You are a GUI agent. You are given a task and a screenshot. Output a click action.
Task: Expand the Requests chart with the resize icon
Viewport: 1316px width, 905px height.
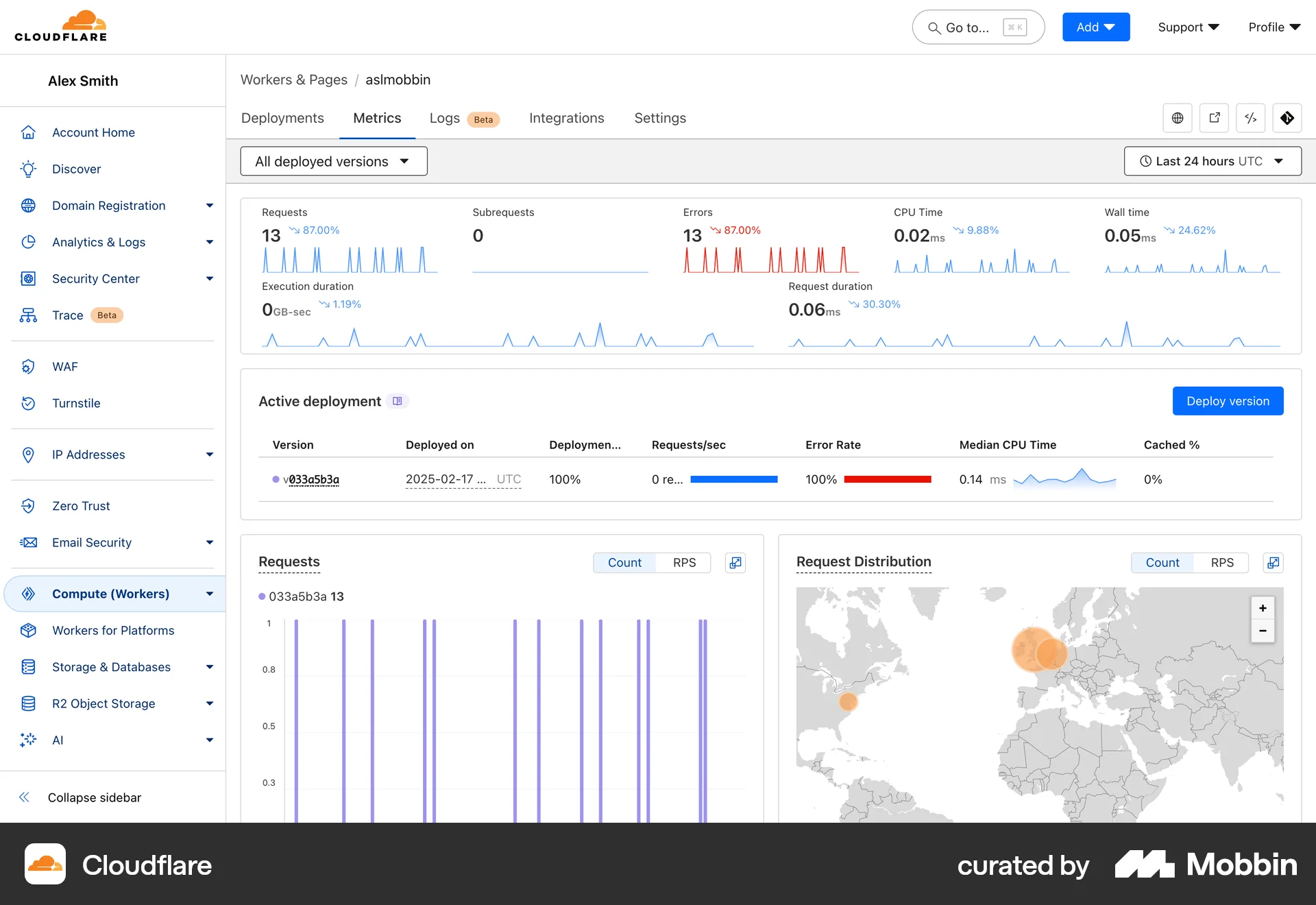coord(735,562)
